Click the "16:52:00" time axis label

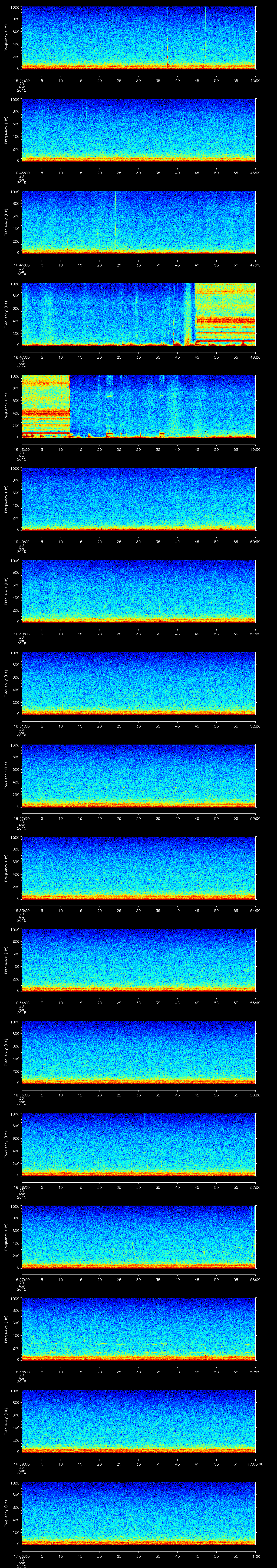click(21, 818)
